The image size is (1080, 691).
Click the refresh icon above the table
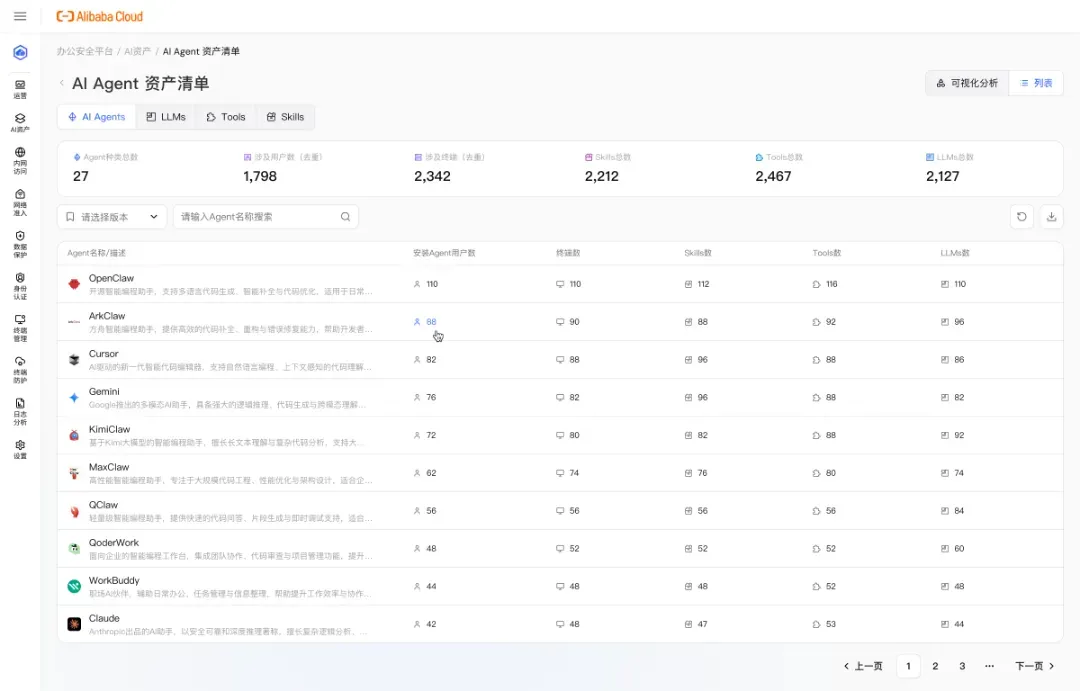click(1021, 216)
